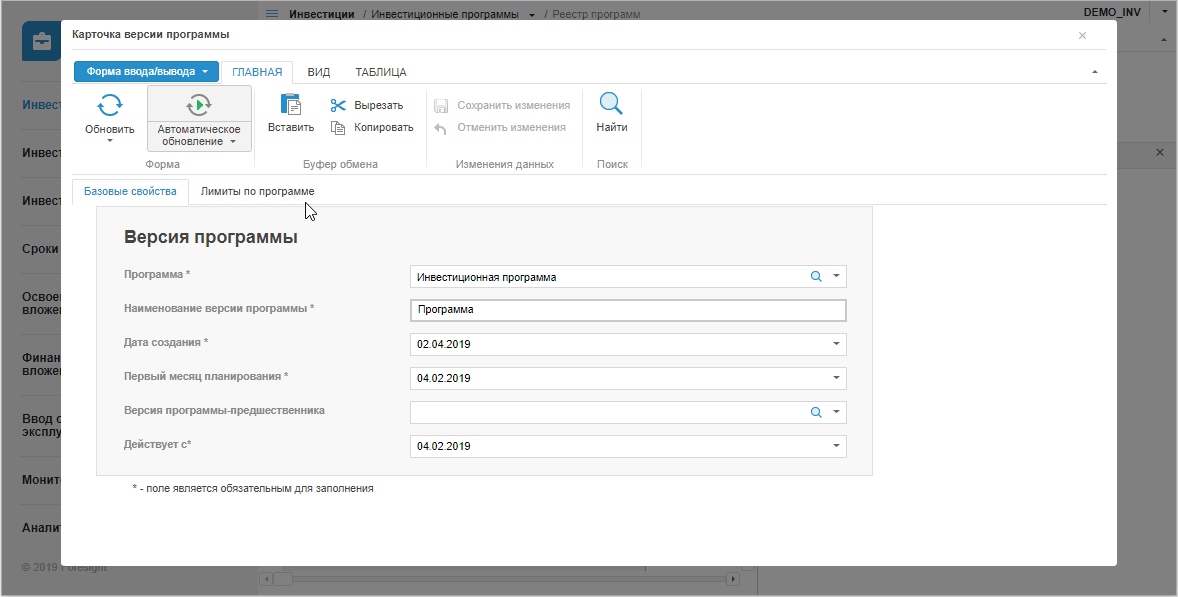
Task: Click the Вырезать scissors icon
Action: click(338, 105)
